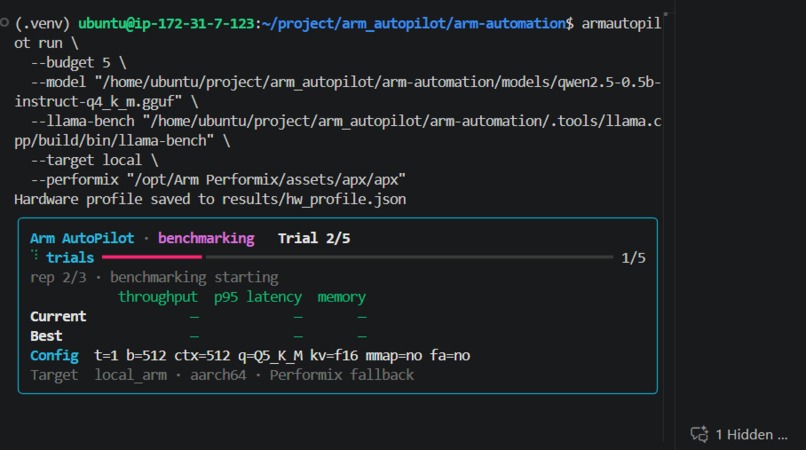
Task: Click the 'Trial 2/5' label
Action: tap(314, 239)
